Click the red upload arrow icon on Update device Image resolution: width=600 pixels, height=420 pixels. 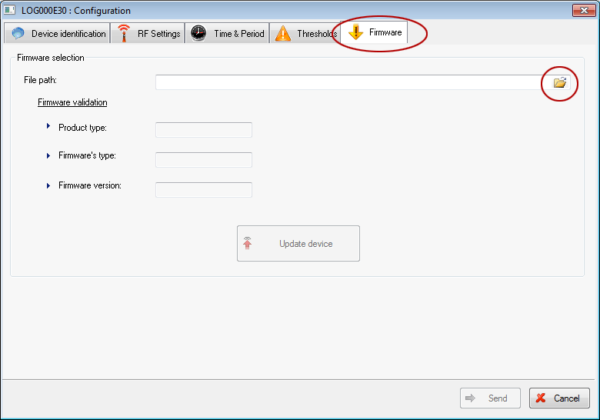247,243
